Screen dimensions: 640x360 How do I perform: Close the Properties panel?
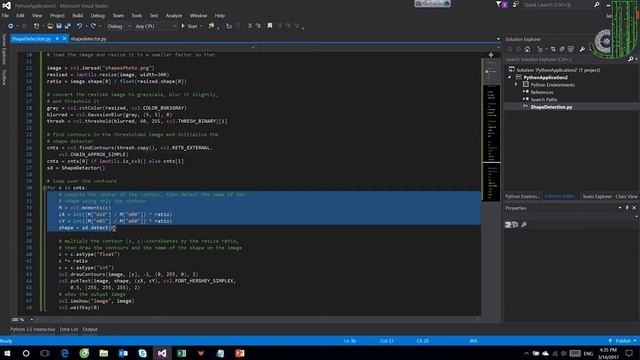coord(634,208)
